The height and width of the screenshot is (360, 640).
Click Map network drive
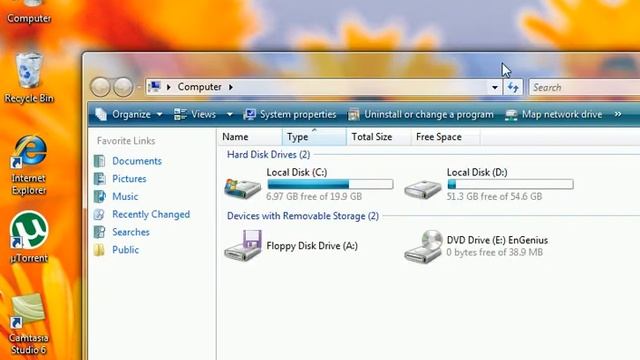[553, 114]
